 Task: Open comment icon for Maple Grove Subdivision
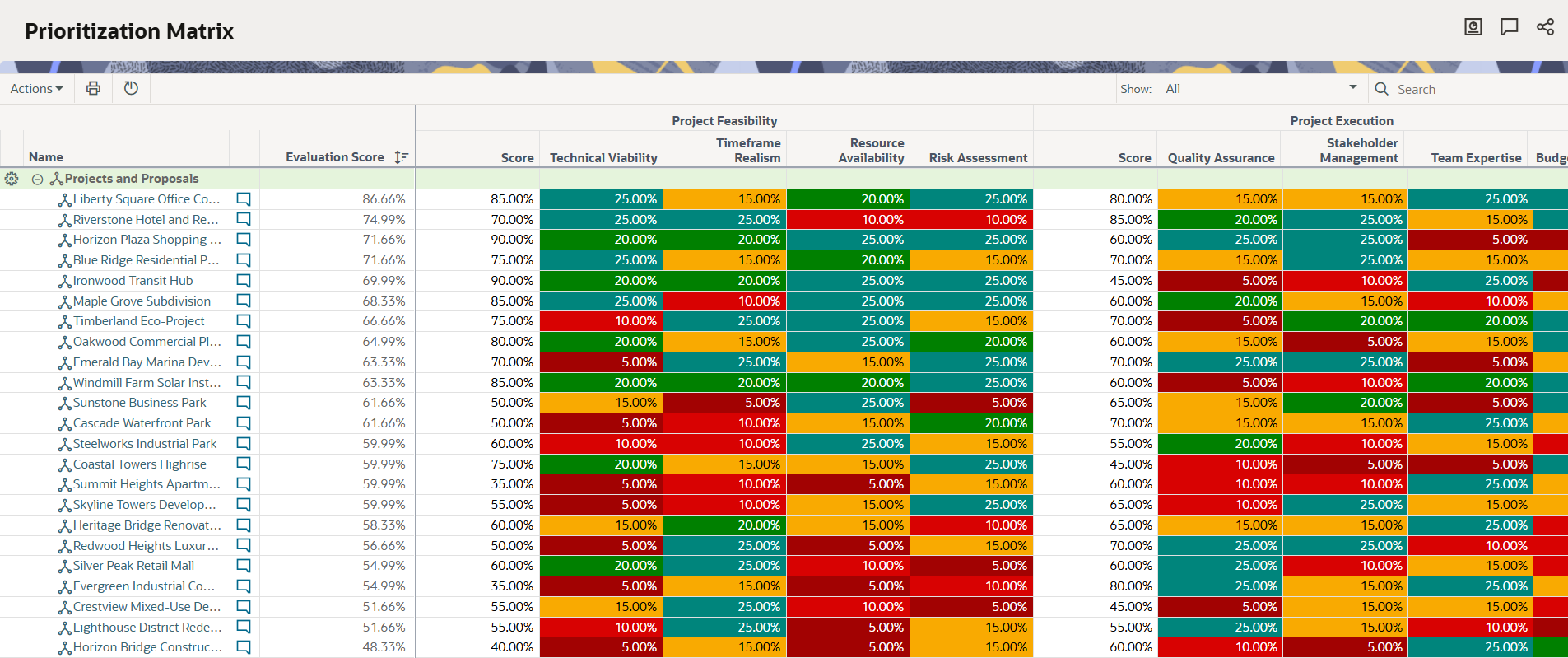(x=244, y=301)
